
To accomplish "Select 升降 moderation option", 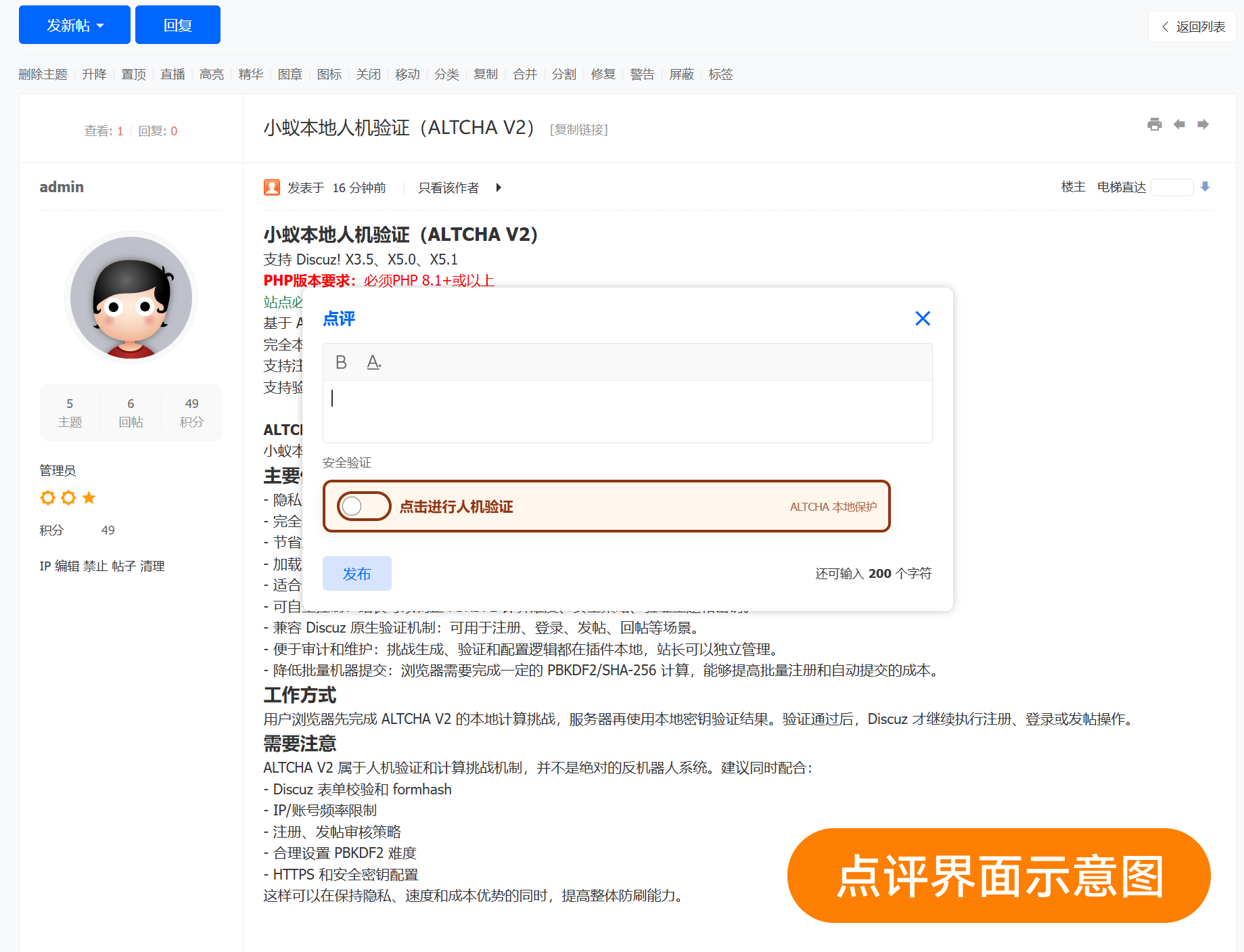I will pyautogui.click(x=94, y=74).
